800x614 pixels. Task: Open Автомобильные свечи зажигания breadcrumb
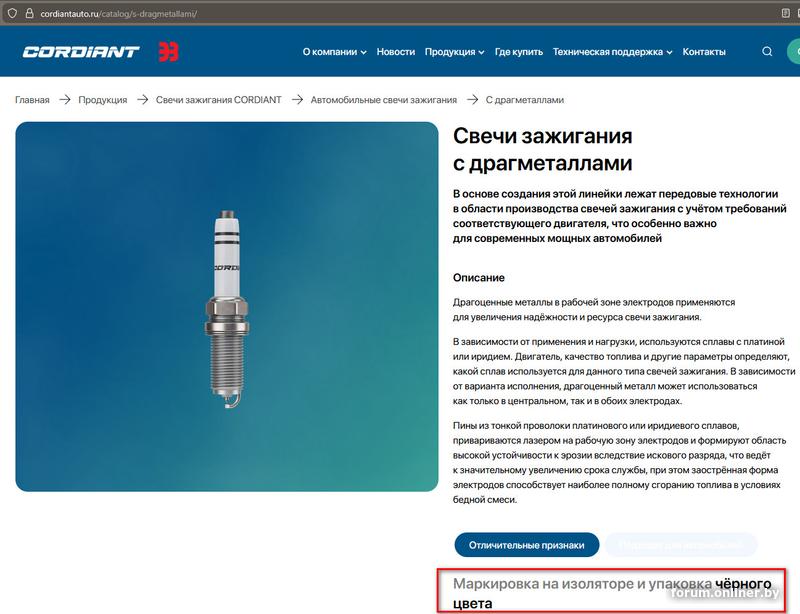[x=384, y=100]
